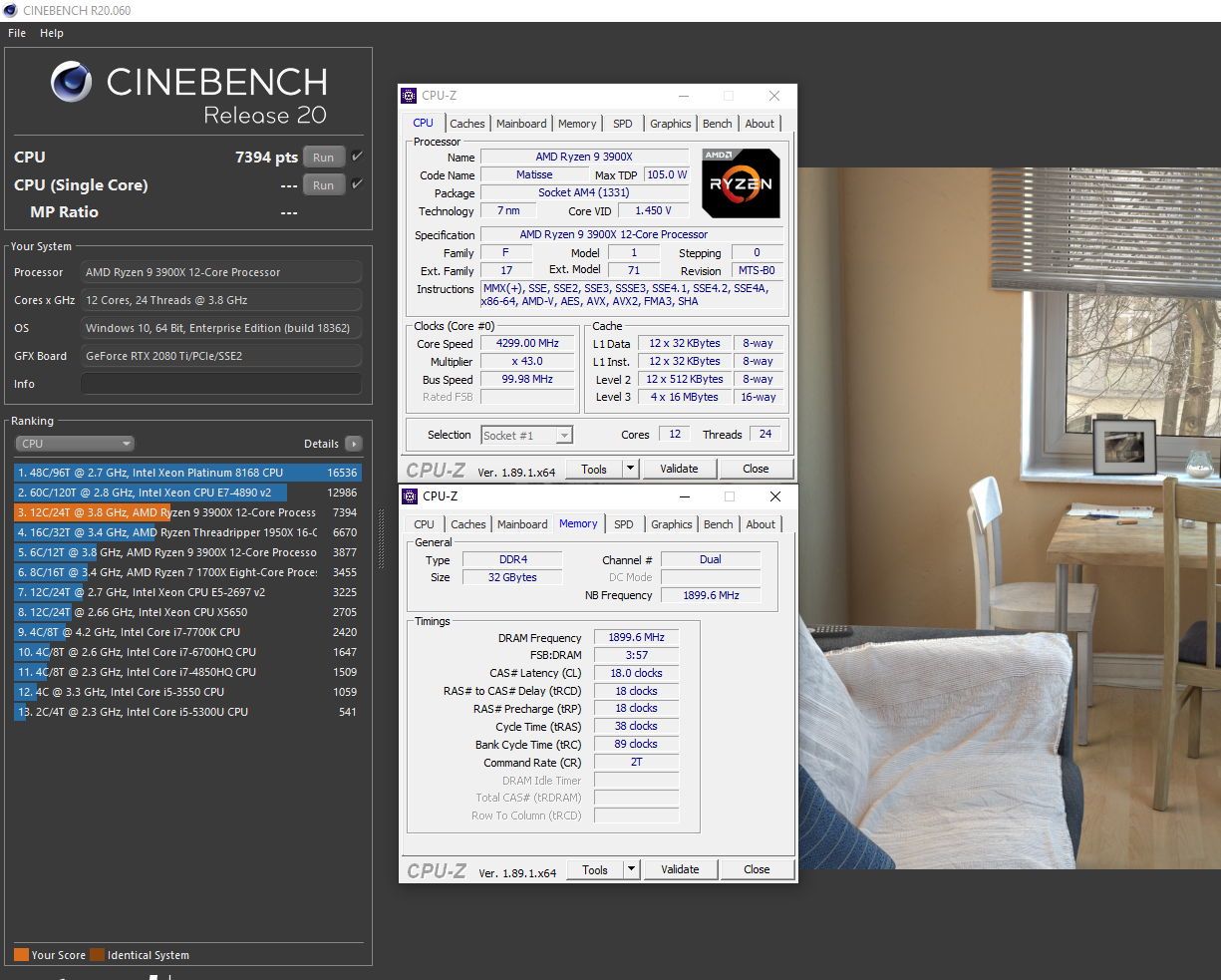The image size is (1221, 980).
Task: Select ranking row Intel Core i7-6700HQ
Action: click(x=187, y=652)
